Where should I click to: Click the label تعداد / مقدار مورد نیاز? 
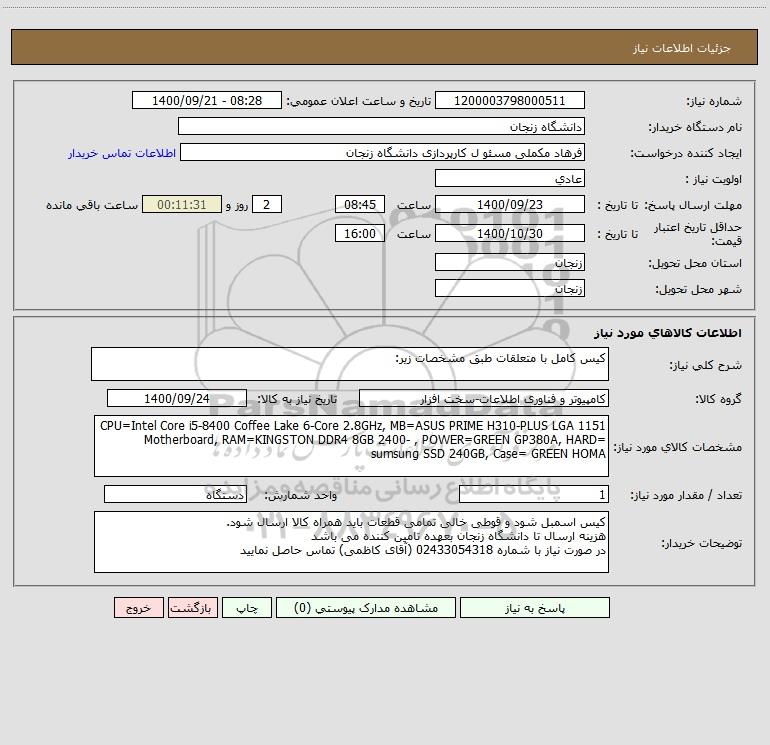(686, 495)
